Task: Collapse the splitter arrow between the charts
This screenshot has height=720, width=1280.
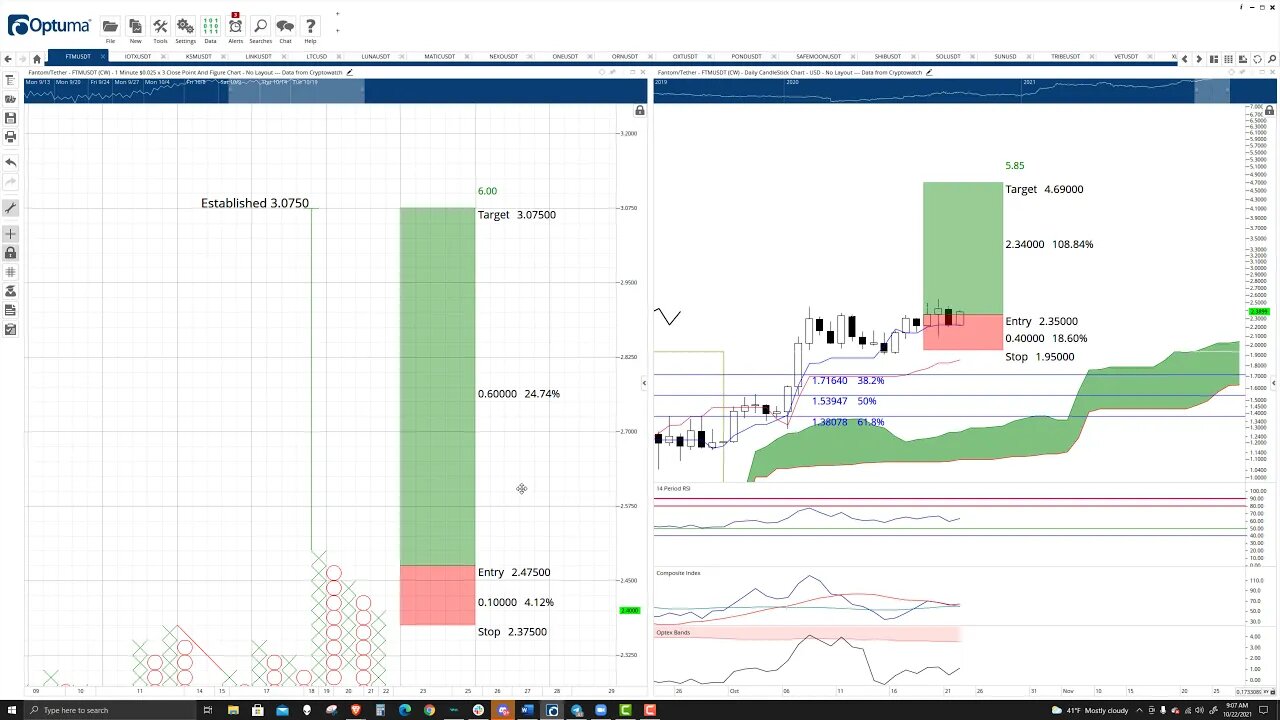Action: click(x=644, y=383)
